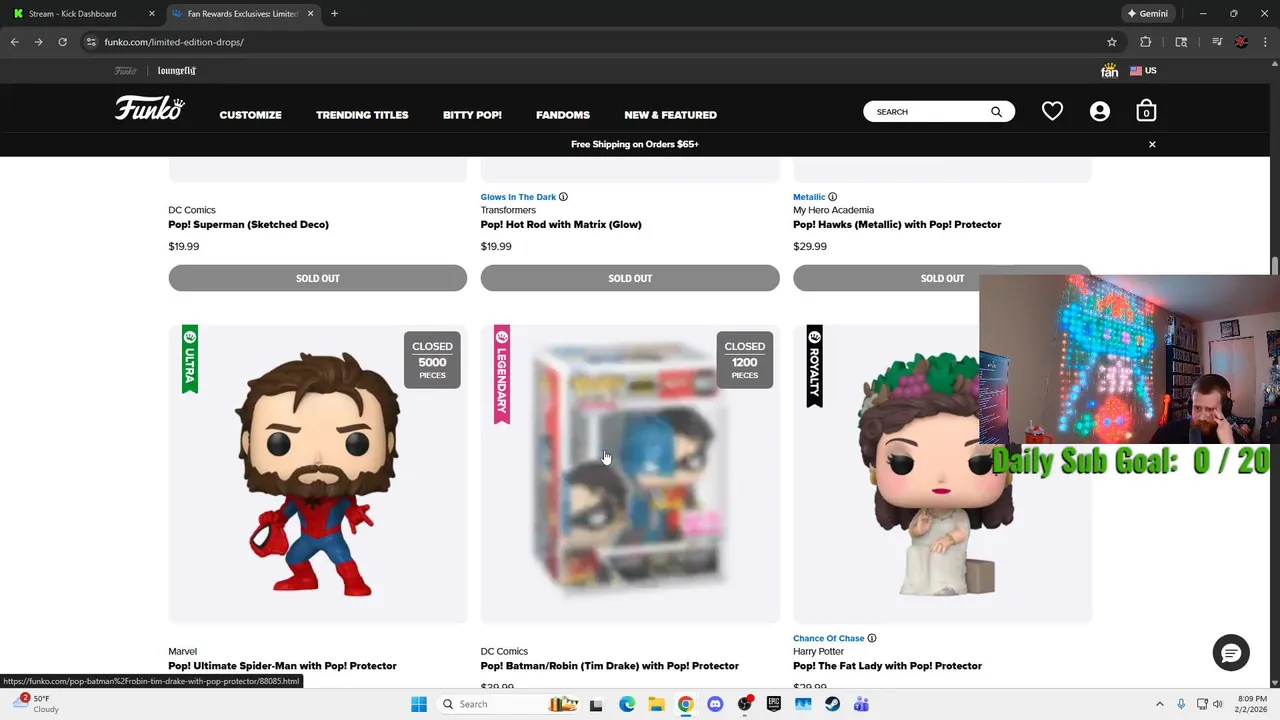This screenshot has width=1280, height=720.
Task: Click Sold Out button under Hot Rod
Action: [630, 278]
